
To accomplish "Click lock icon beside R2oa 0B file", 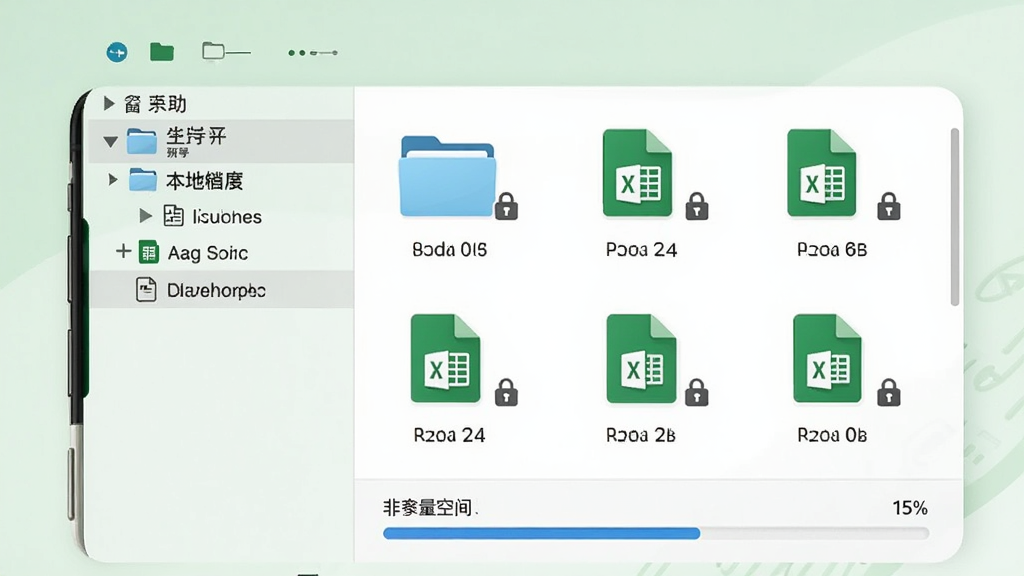I will (889, 392).
